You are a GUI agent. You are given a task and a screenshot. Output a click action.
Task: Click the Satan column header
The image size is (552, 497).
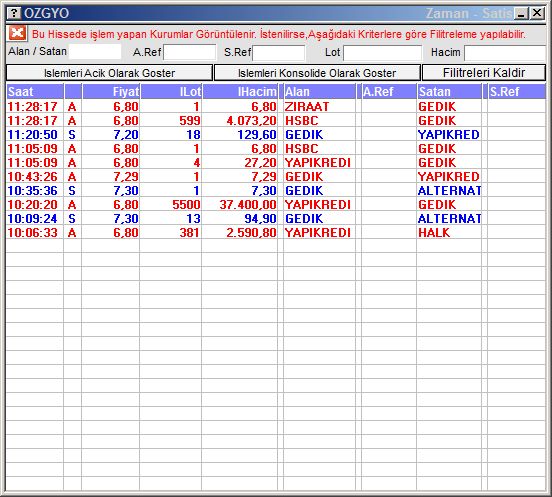pyautogui.click(x=449, y=92)
